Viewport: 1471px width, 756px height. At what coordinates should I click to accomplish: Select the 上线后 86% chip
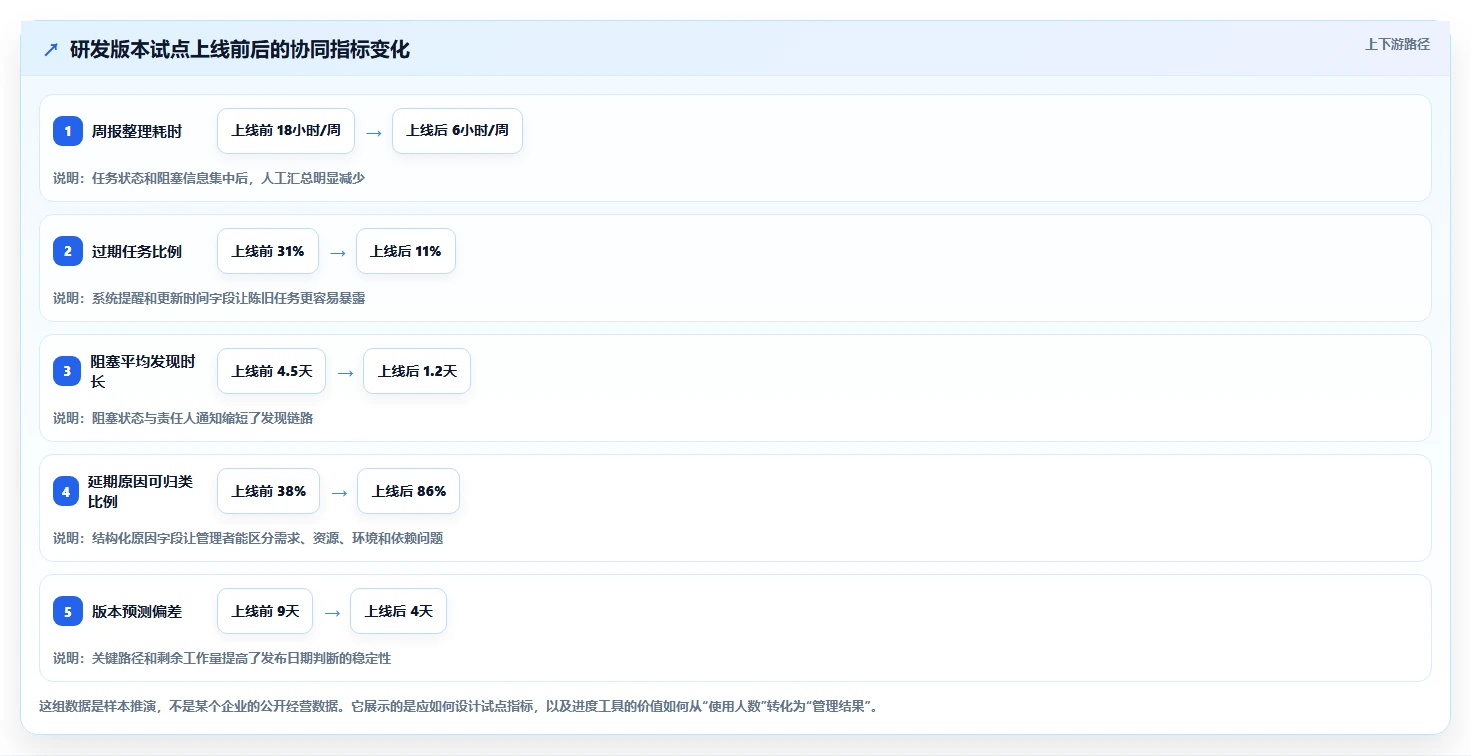pyautogui.click(x=409, y=491)
